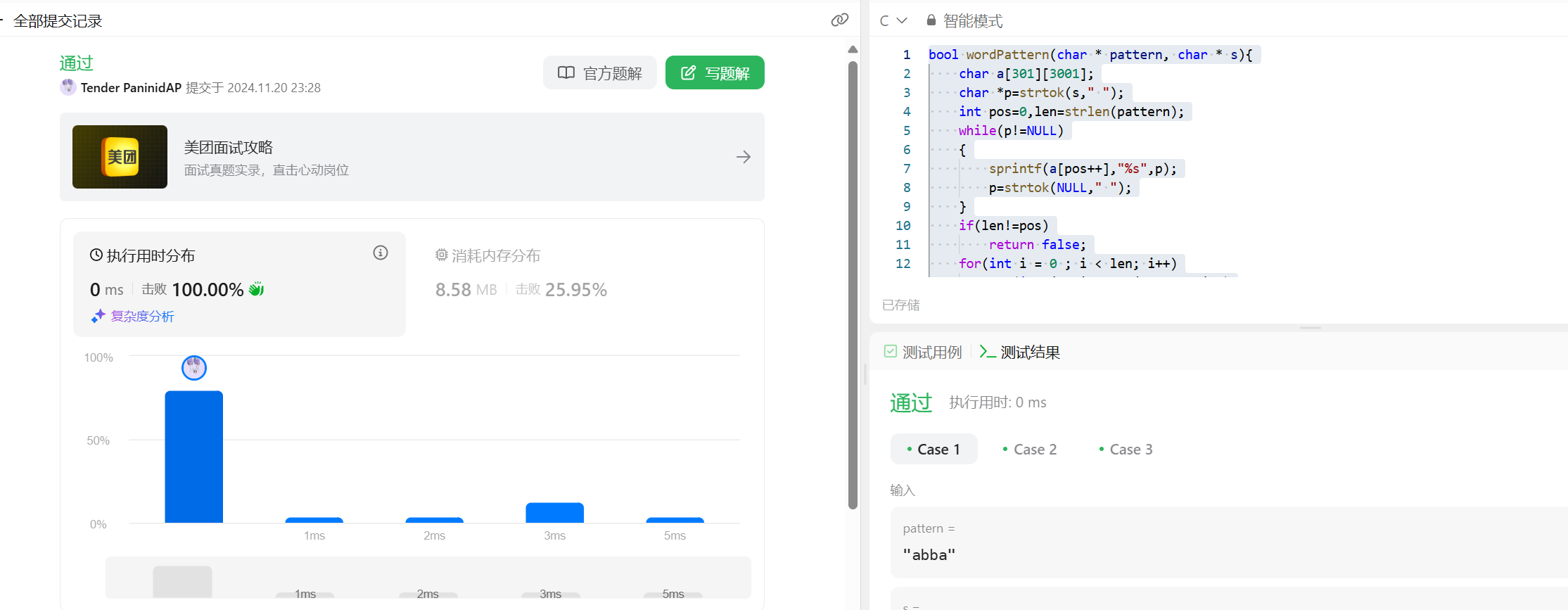Open the C language dropdown

click(893, 20)
